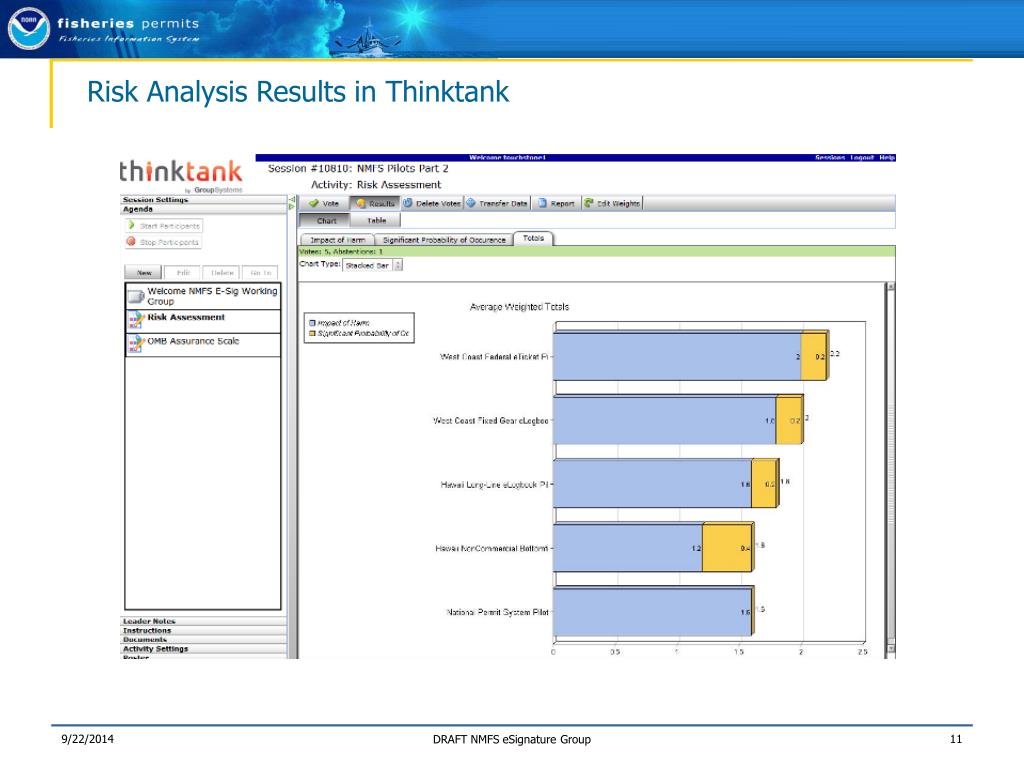
Task: Click the Help link in the top bar
Action: coord(887,157)
